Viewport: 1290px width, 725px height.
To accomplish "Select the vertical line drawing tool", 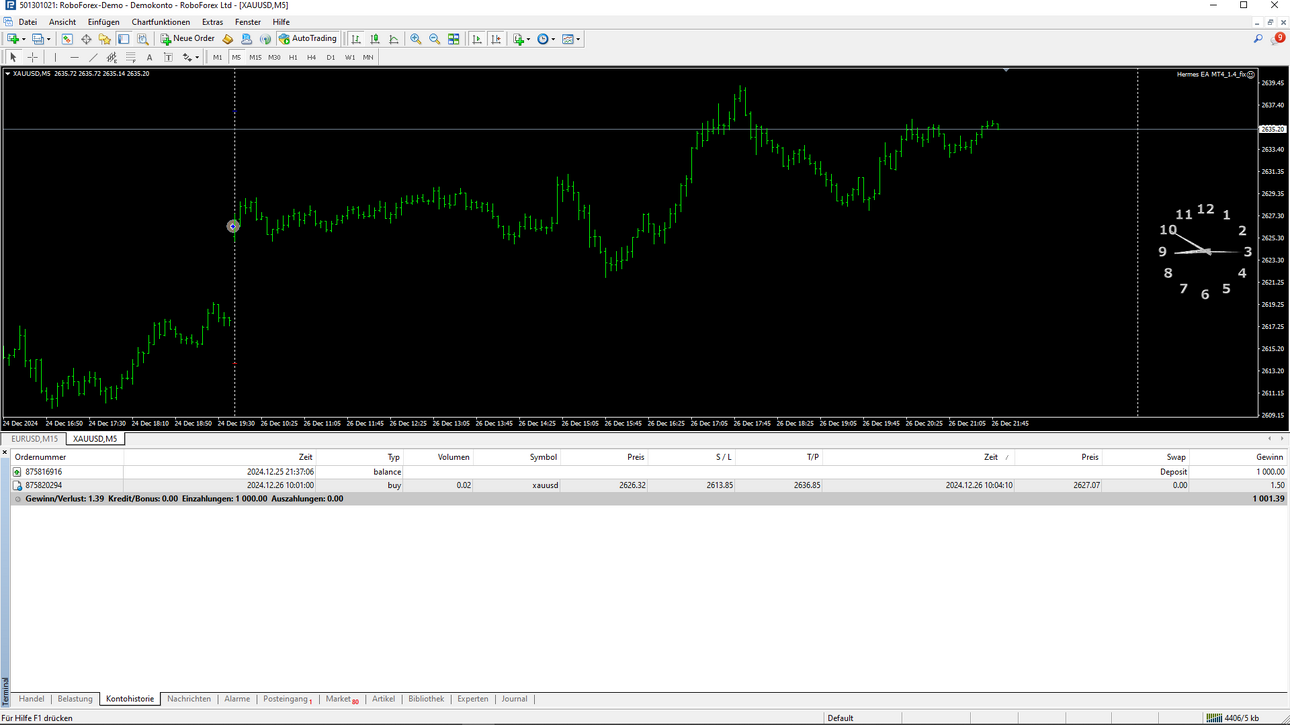I will 55,58.
